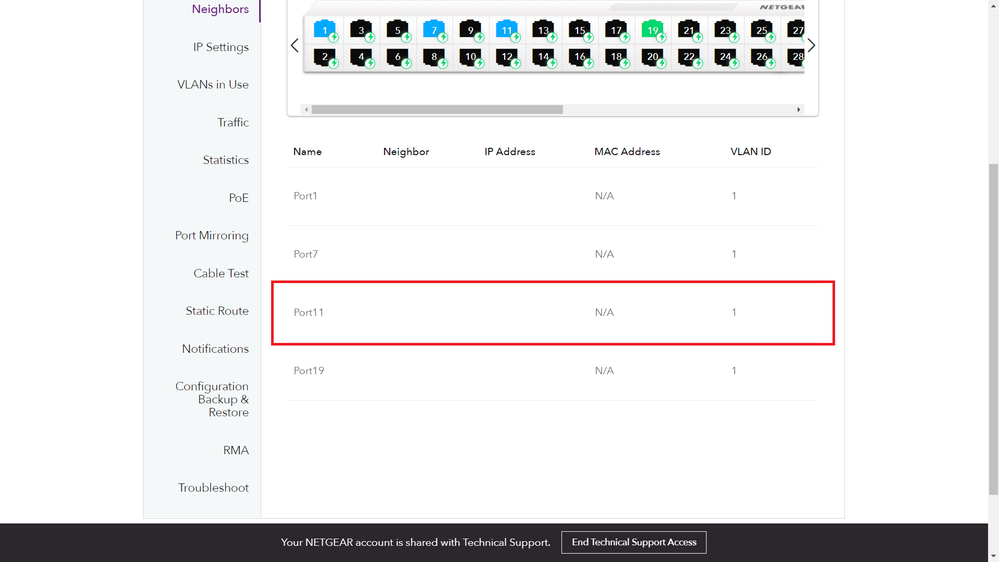Select green port 19 on the switch
The height and width of the screenshot is (562, 999).
(652, 30)
